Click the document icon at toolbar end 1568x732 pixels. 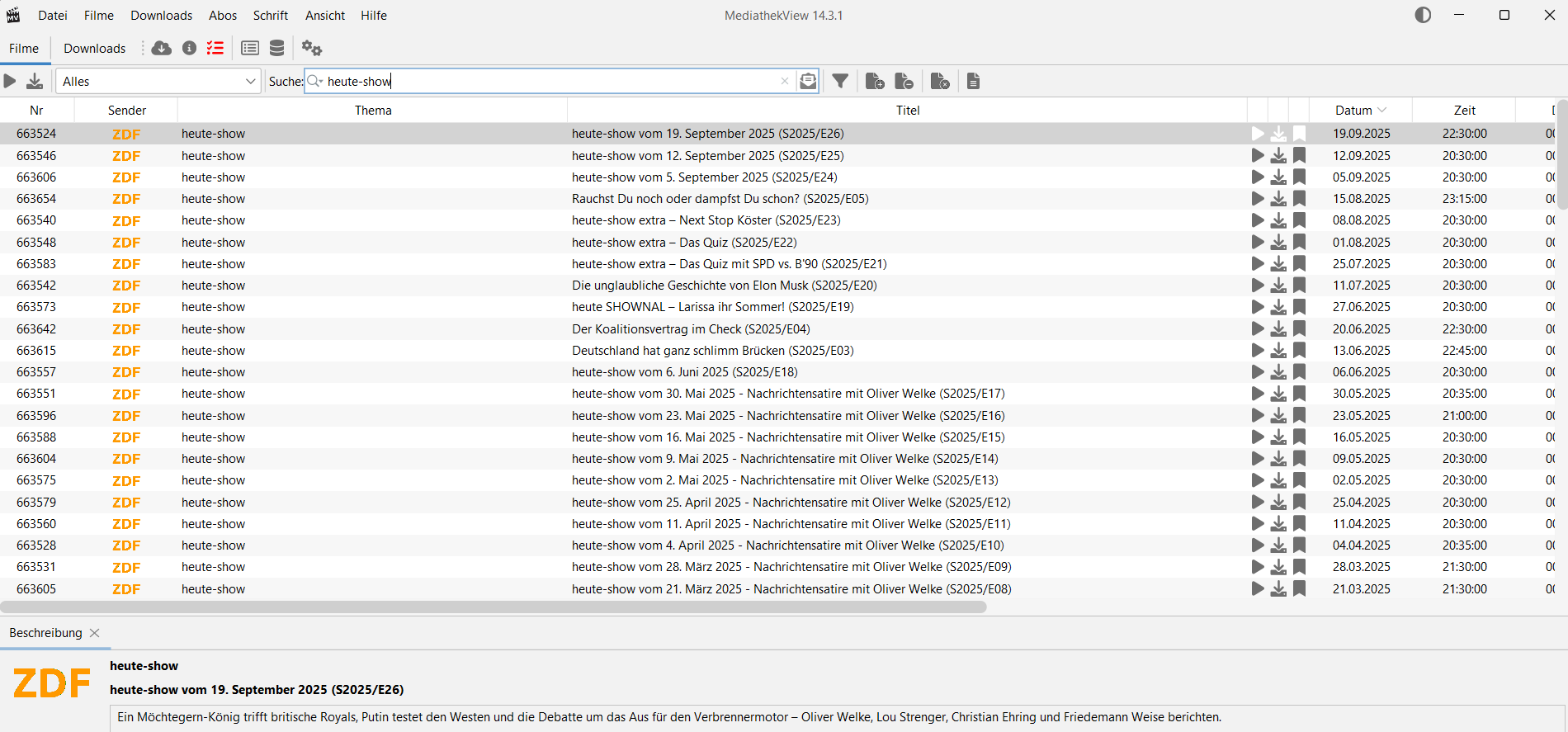click(x=974, y=81)
